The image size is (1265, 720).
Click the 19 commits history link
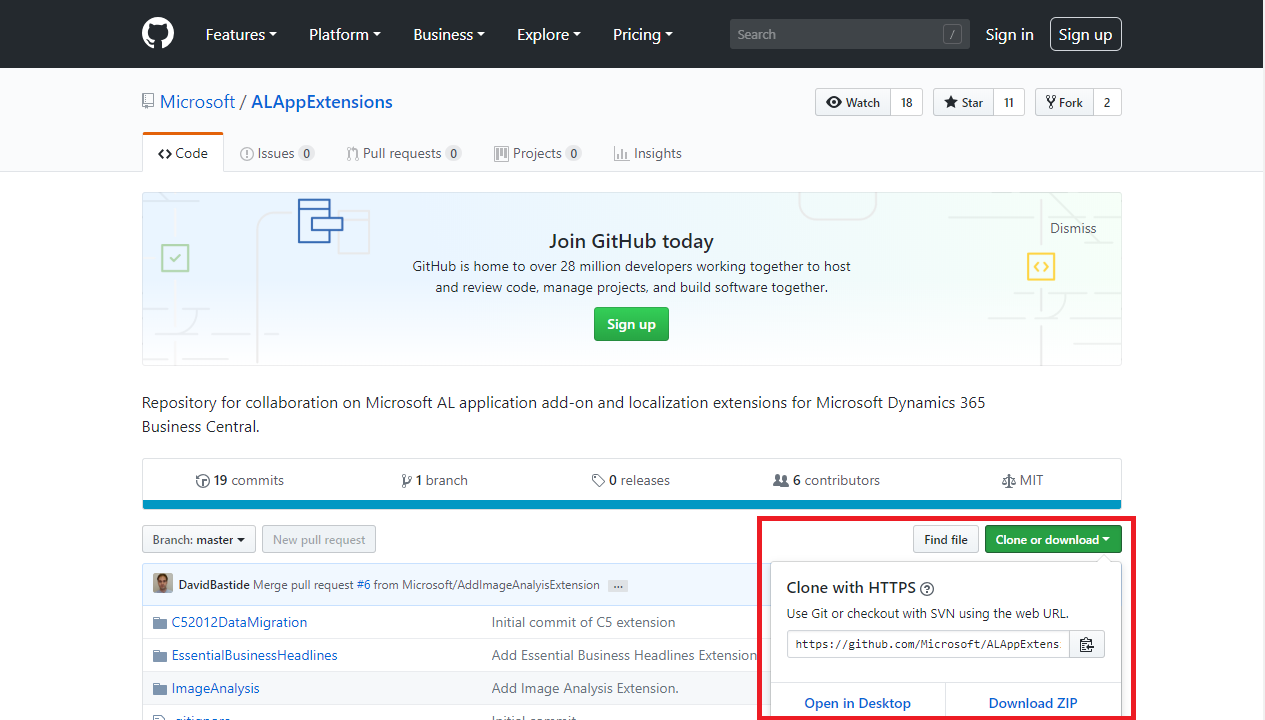tap(240, 480)
